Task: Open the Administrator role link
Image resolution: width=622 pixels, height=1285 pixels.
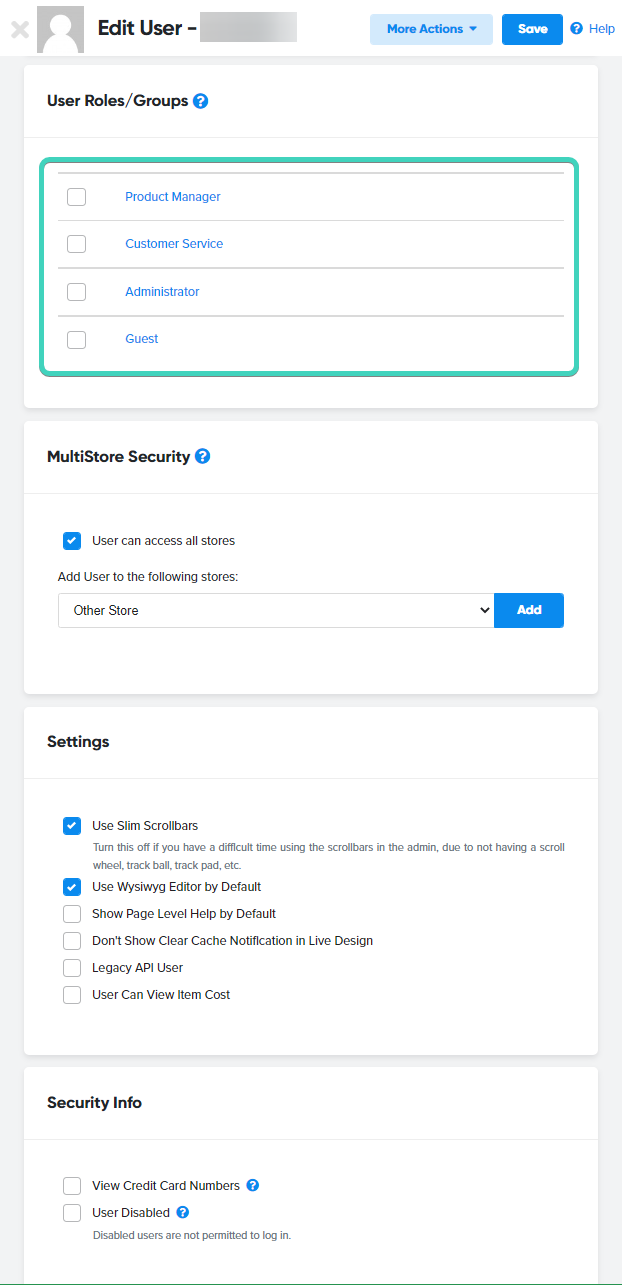Action: coord(162,291)
